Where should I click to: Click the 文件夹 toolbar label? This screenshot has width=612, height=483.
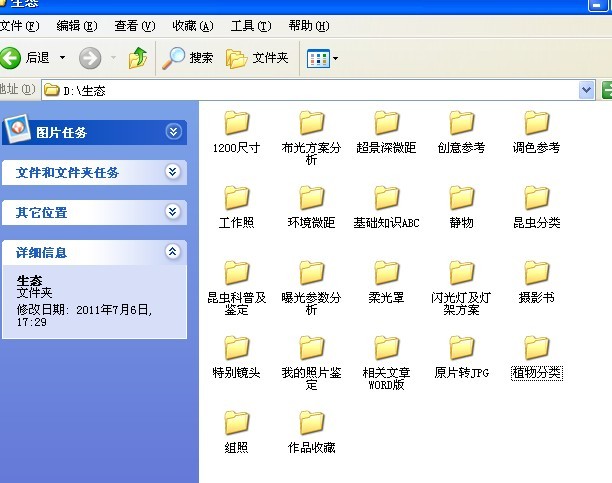(270, 58)
